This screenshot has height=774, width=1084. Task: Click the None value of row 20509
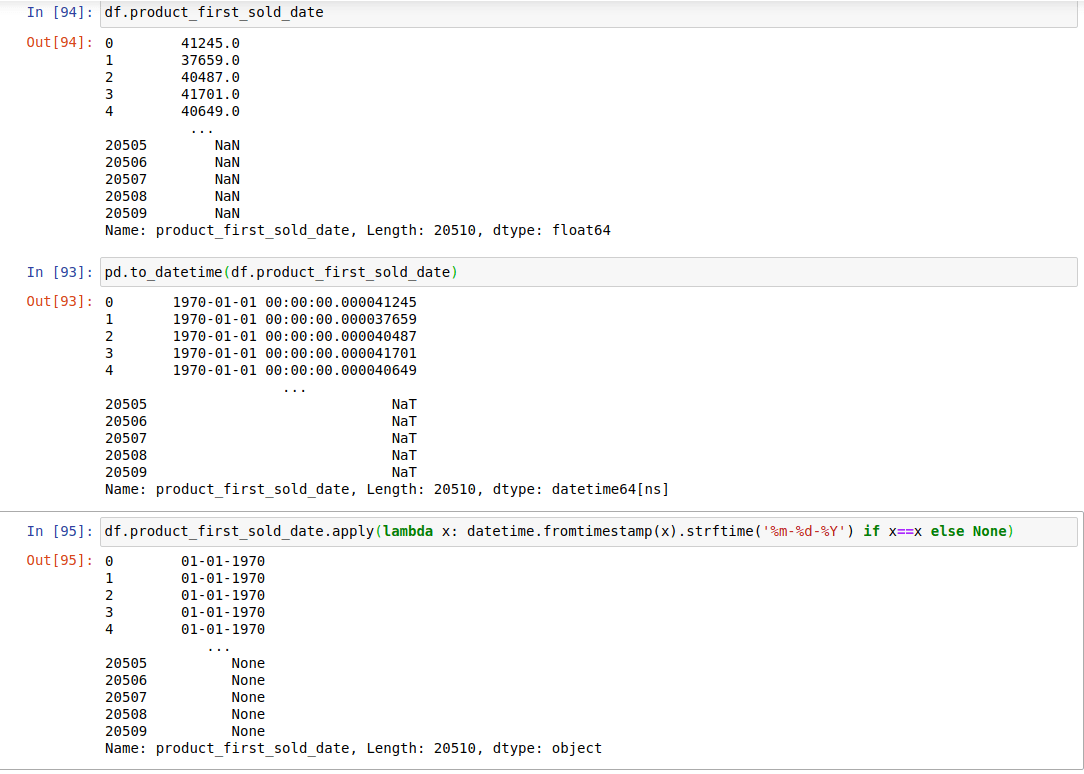(248, 731)
